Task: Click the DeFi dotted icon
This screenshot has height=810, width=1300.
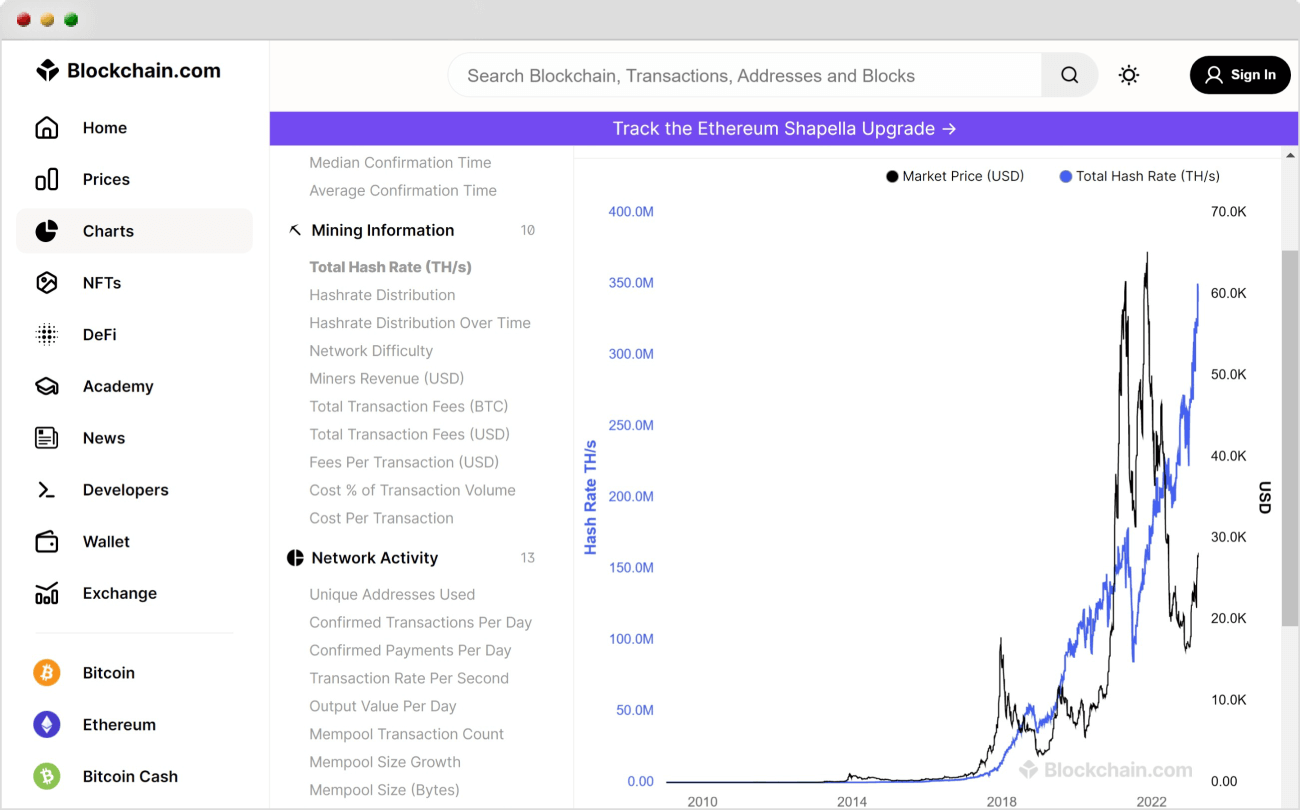Action: coord(46,335)
